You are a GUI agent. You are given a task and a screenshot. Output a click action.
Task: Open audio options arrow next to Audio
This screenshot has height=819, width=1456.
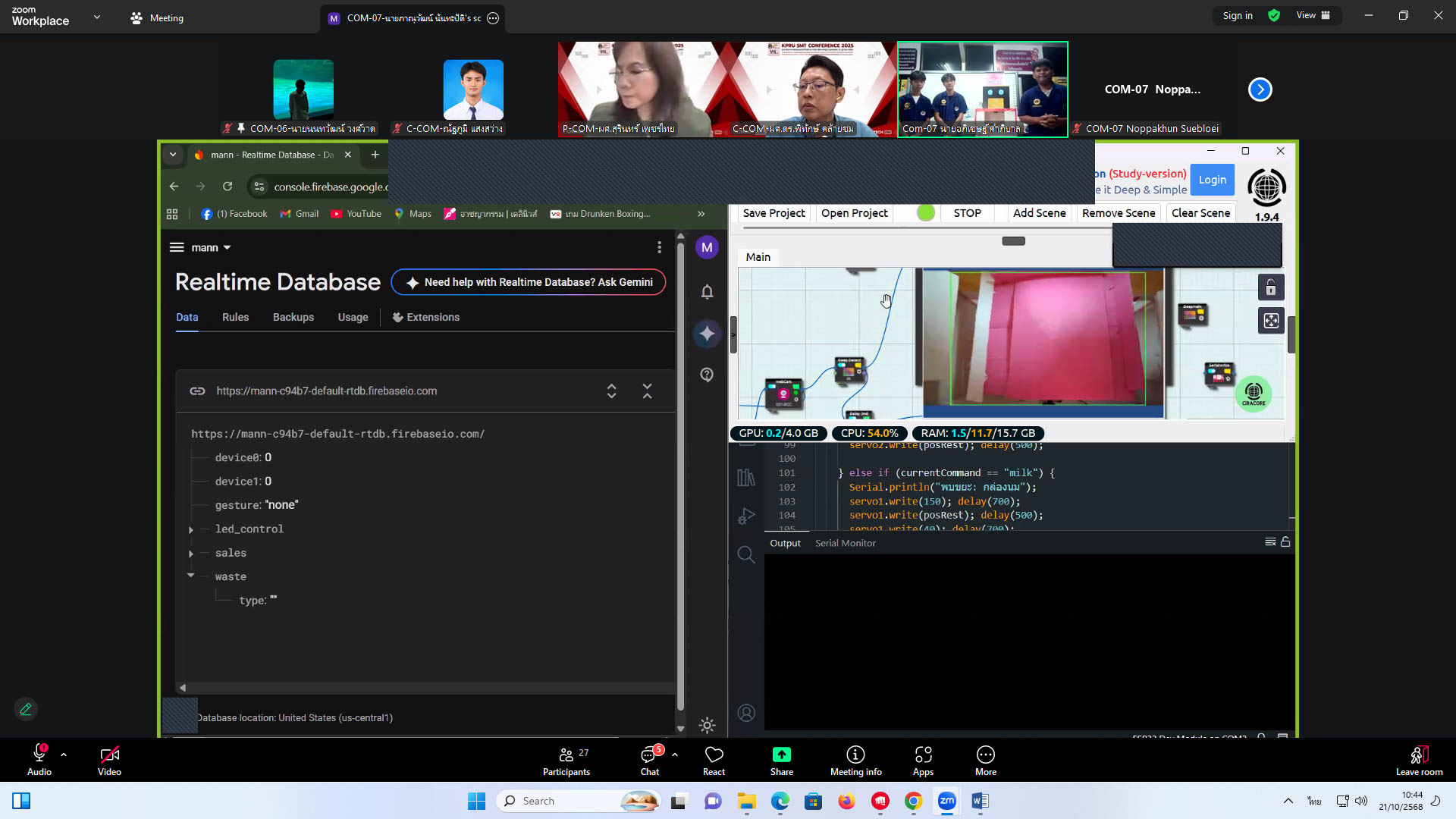point(64,755)
